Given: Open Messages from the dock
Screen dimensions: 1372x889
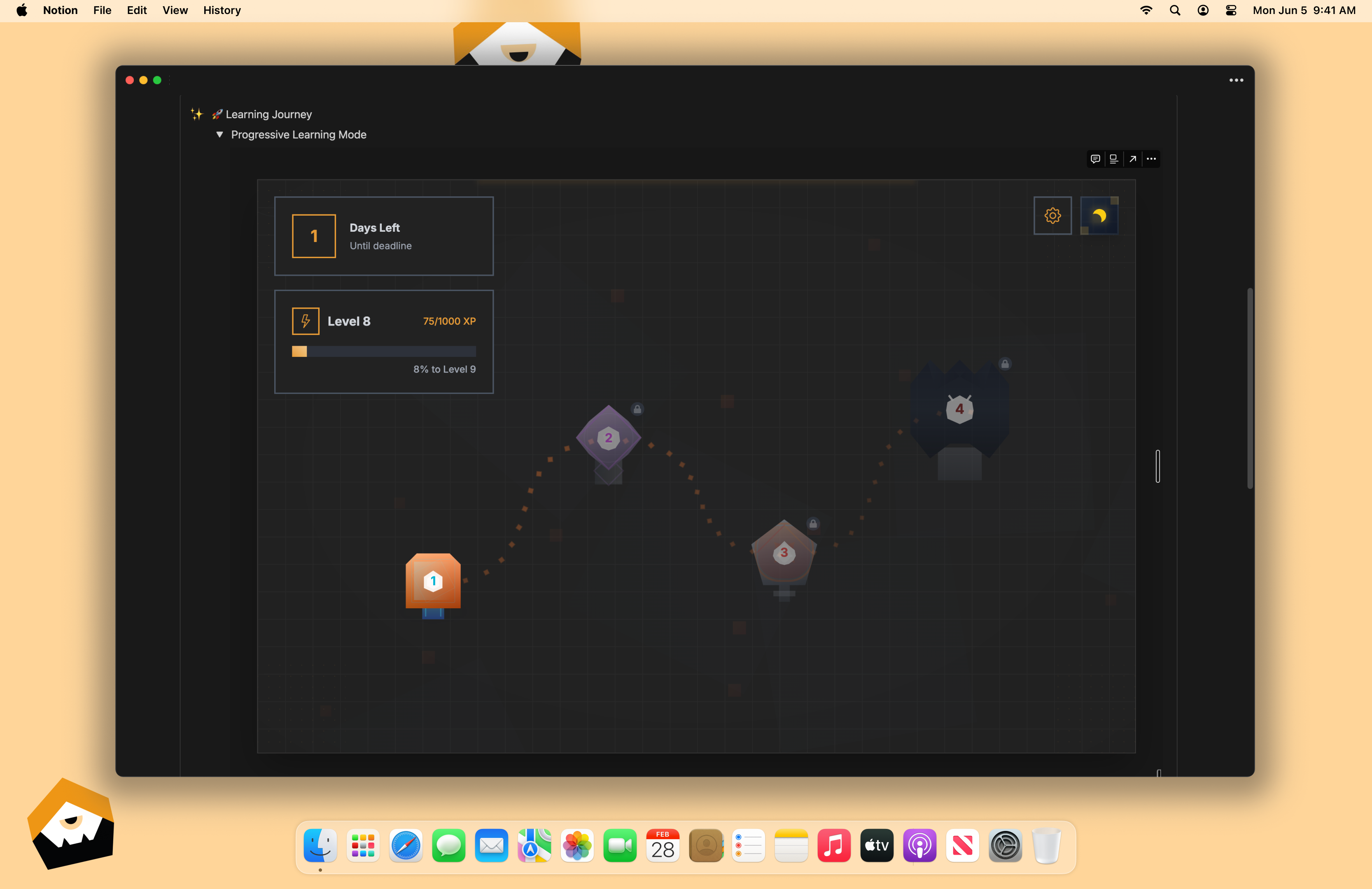Looking at the screenshot, I should point(448,845).
